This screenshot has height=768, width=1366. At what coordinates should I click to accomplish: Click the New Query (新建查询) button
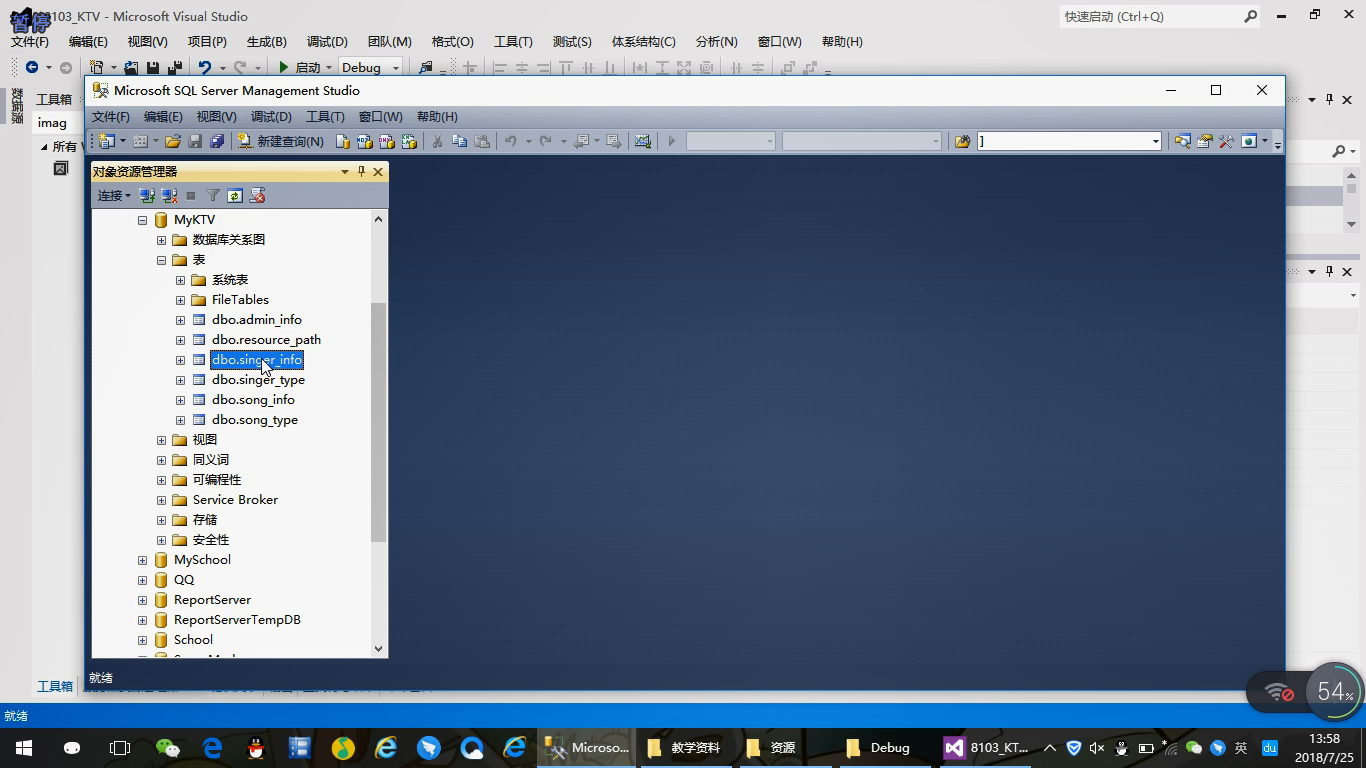click(x=281, y=141)
